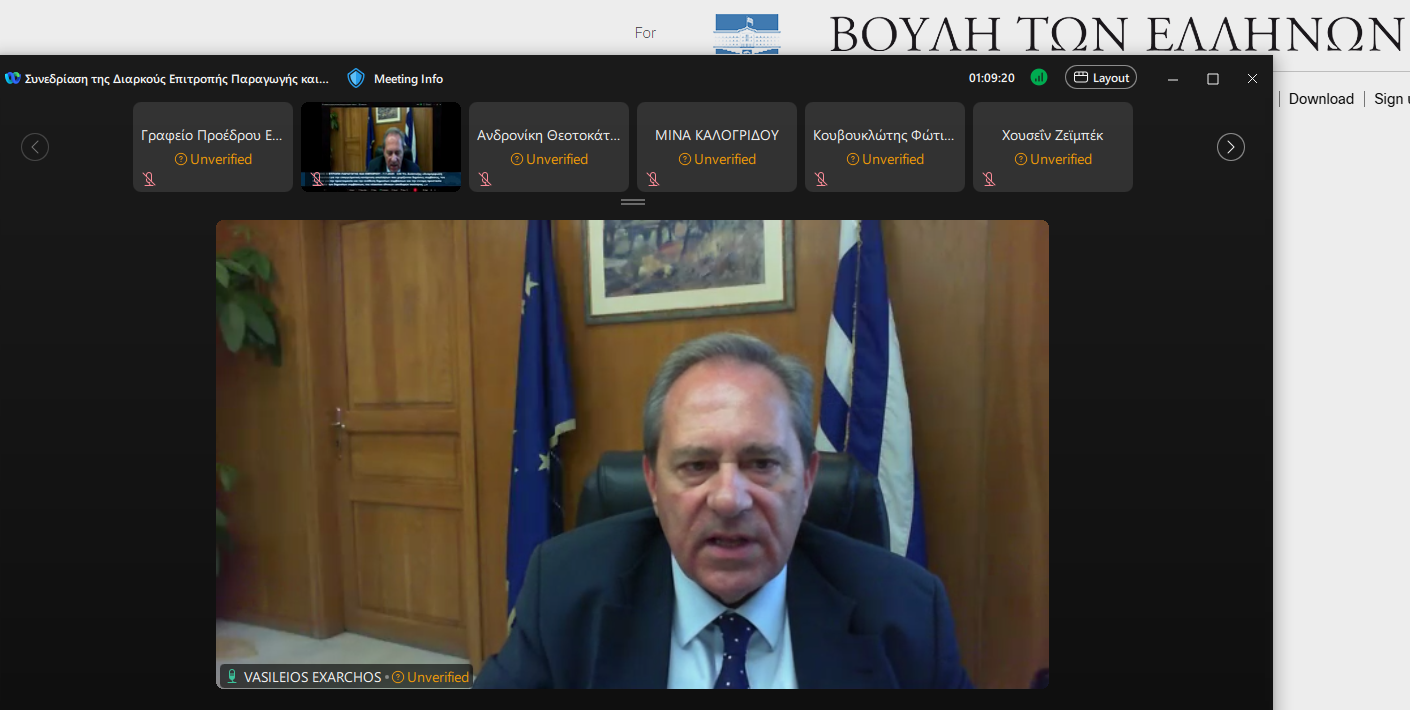
Task: Click the Unverified badge next to VASILEIOS EXARCHOS
Action: click(x=430, y=677)
